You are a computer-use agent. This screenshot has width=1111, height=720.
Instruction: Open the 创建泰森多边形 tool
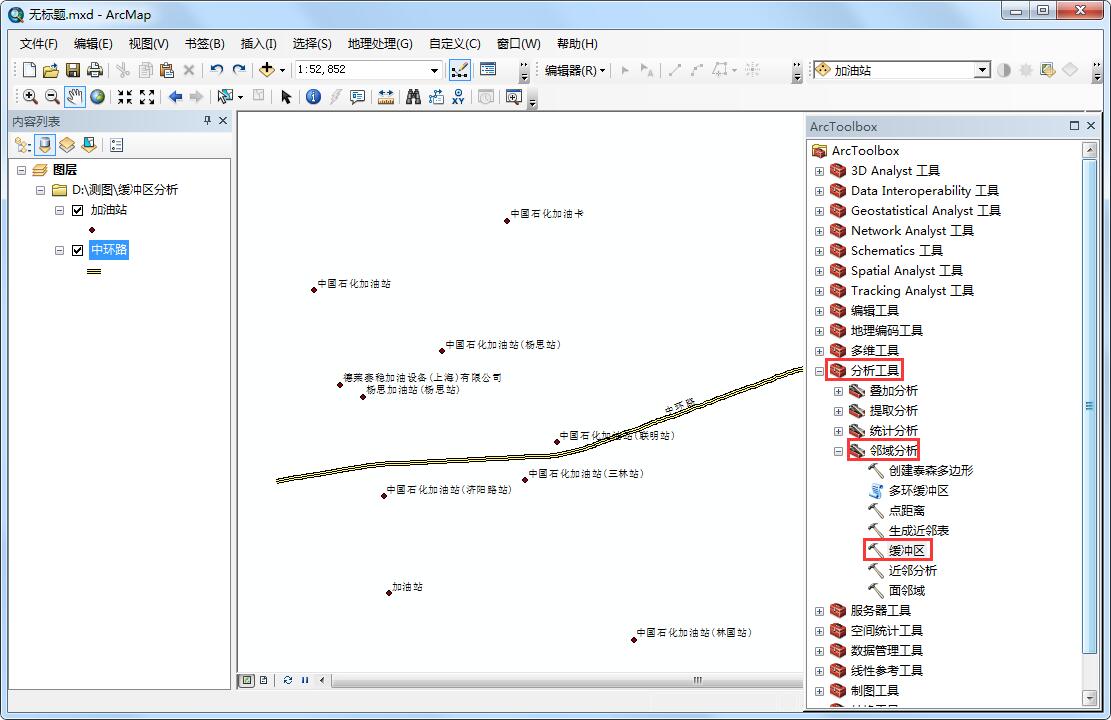pyautogui.click(x=920, y=471)
